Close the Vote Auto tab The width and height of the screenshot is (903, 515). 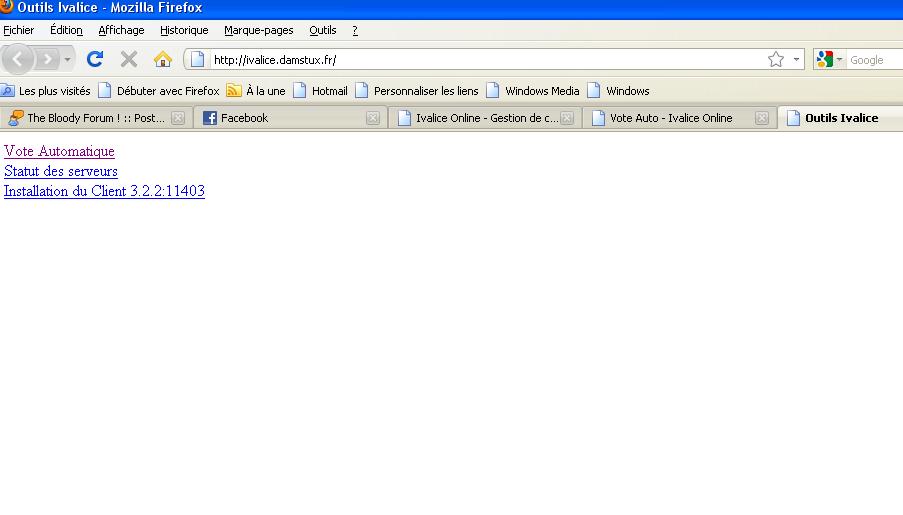pos(762,118)
